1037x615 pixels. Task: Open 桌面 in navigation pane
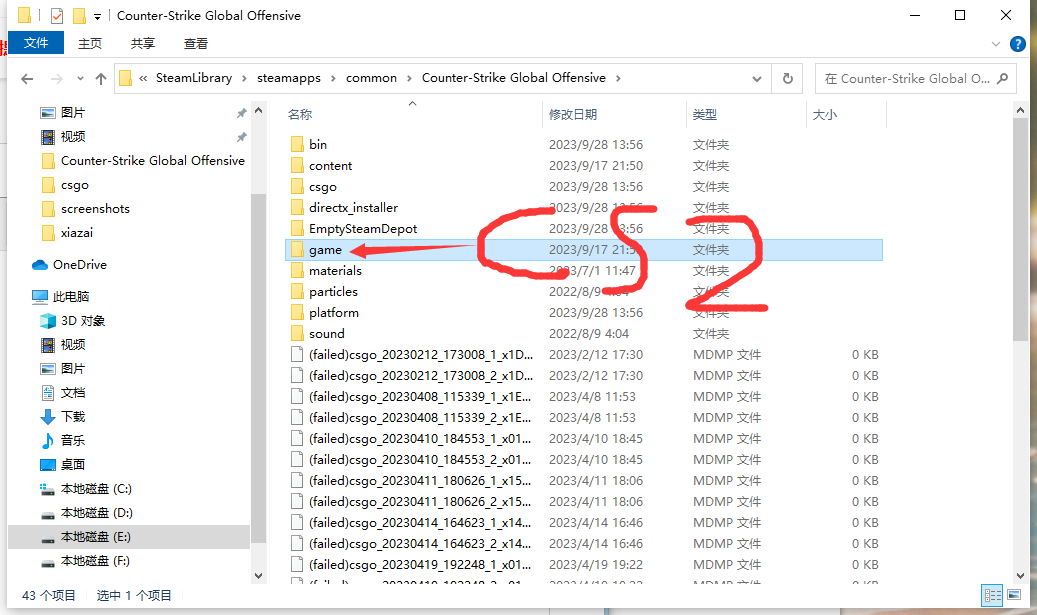pos(73,464)
